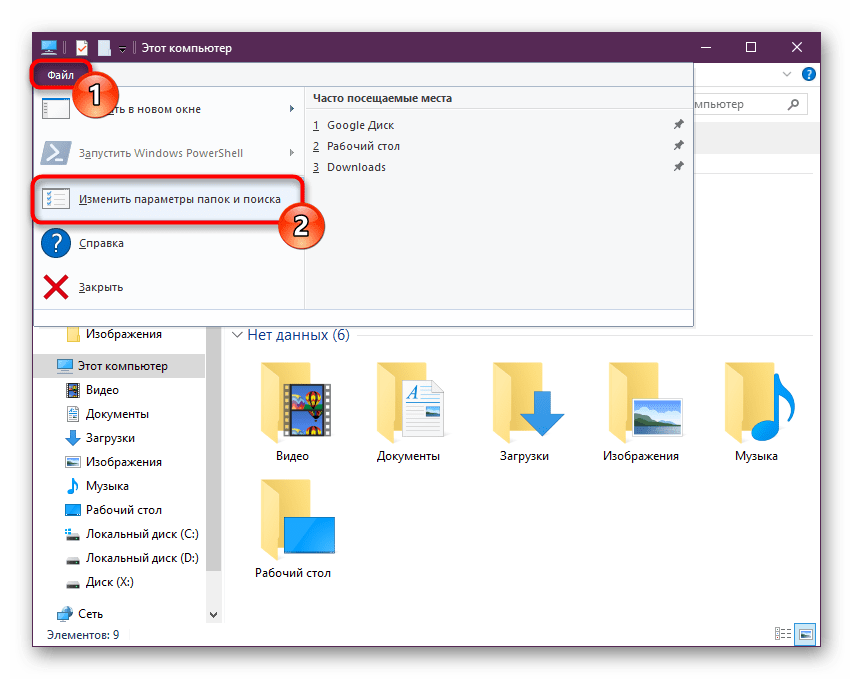Click the navigation pane vertical scrollbar

[x=213, y=480]
